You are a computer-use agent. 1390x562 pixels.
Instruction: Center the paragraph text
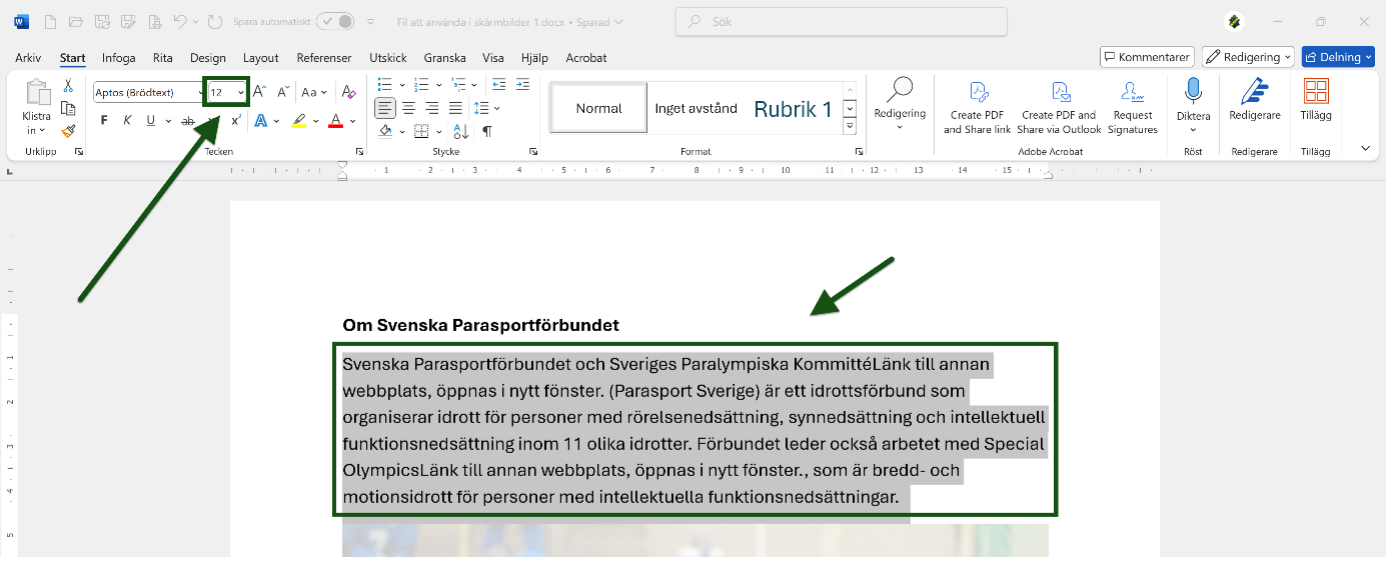point(409,108)
